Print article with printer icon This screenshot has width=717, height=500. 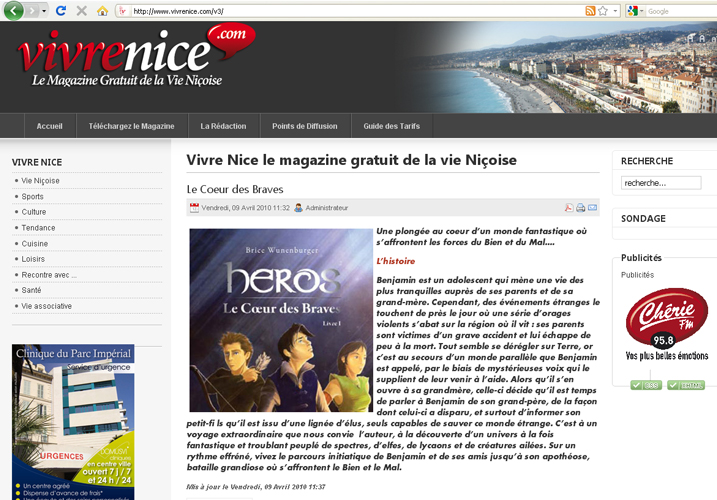[580, 208]
